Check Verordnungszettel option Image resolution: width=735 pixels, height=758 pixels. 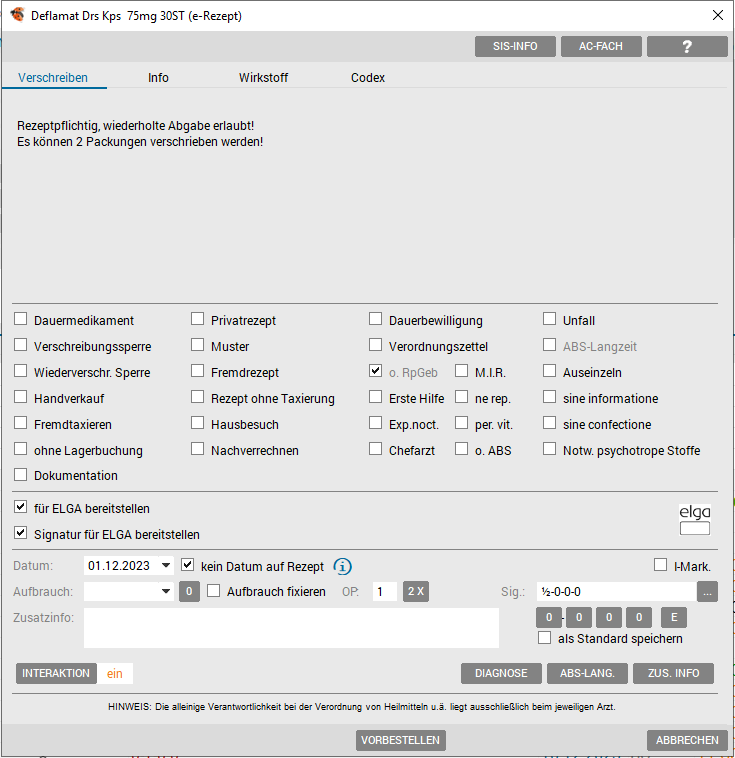[375, 345]
